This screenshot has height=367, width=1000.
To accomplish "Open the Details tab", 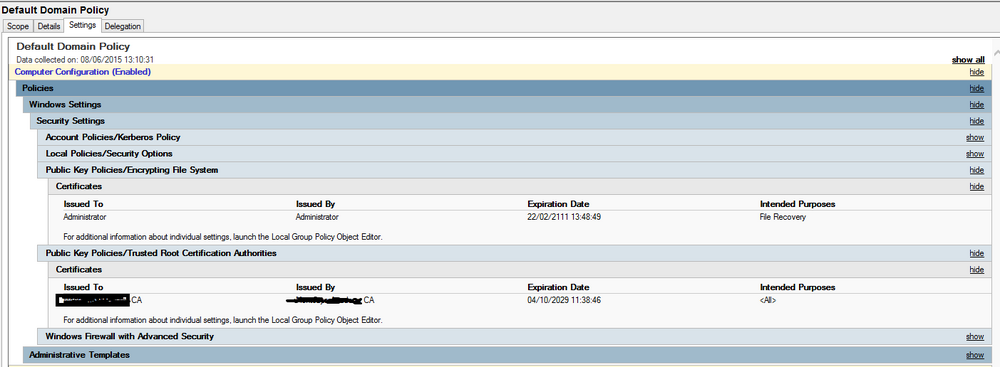I will [48, 26].
